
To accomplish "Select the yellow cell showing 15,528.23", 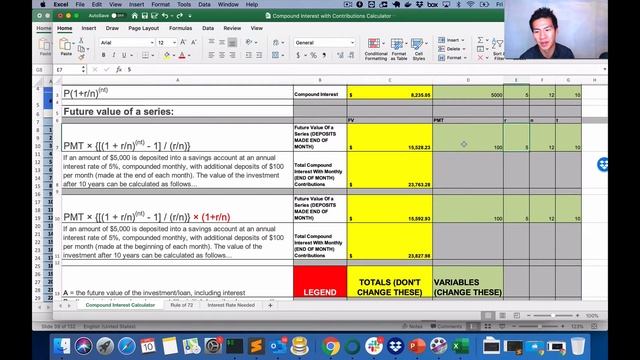I will [x=389, y=137].
